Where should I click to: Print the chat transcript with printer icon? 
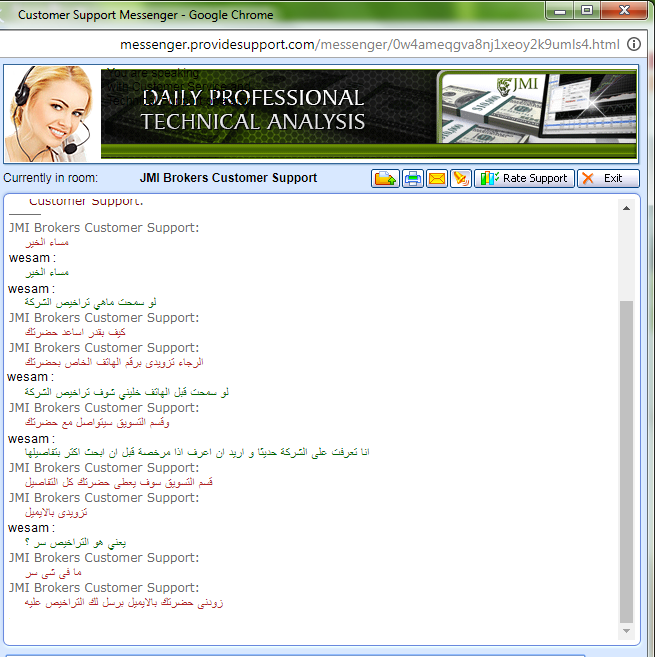pyautogui.click(x=413, y=178)
